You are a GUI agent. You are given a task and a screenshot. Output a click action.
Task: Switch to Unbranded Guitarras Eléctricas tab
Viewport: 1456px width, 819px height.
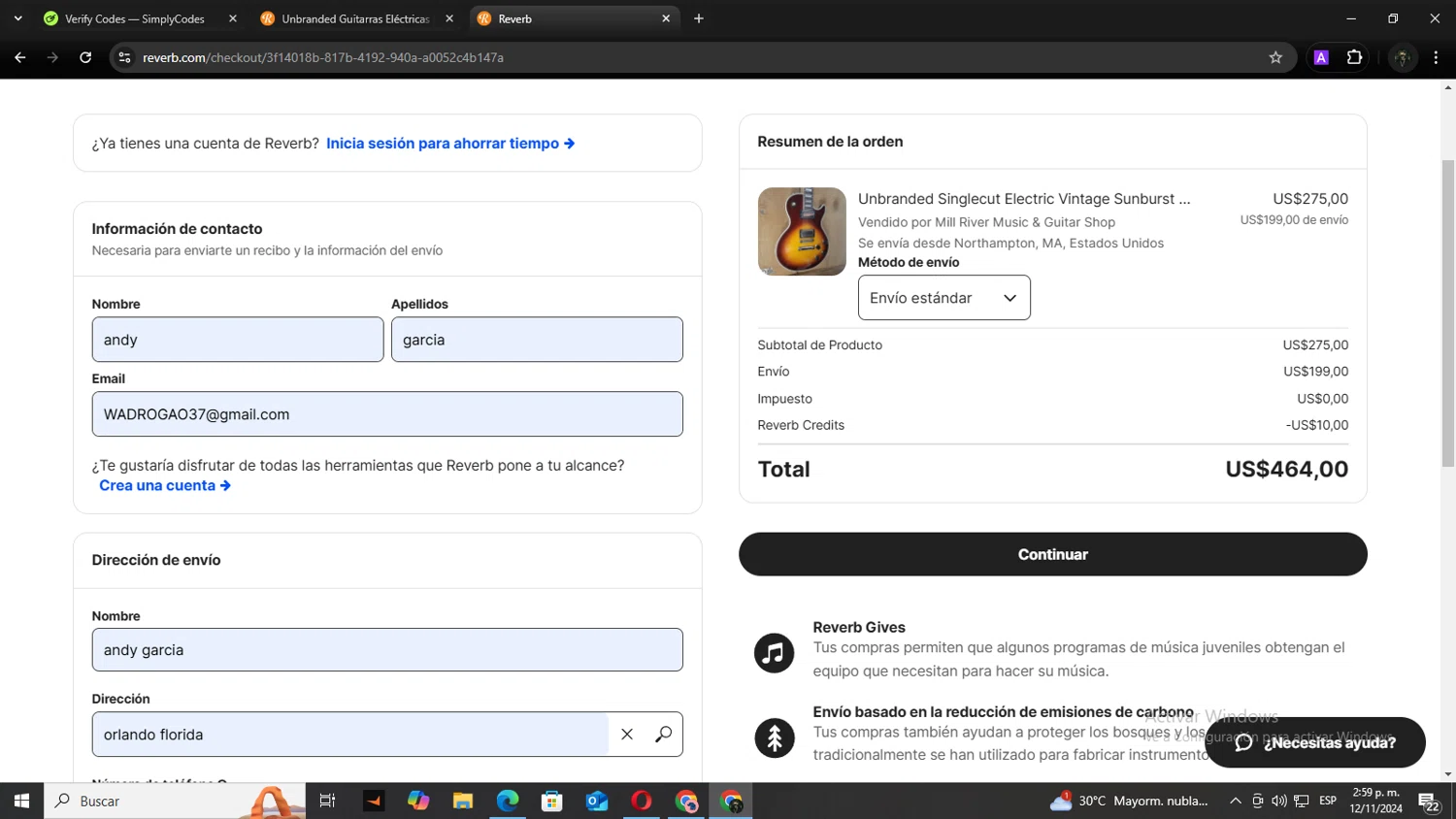tap(355, 18)
